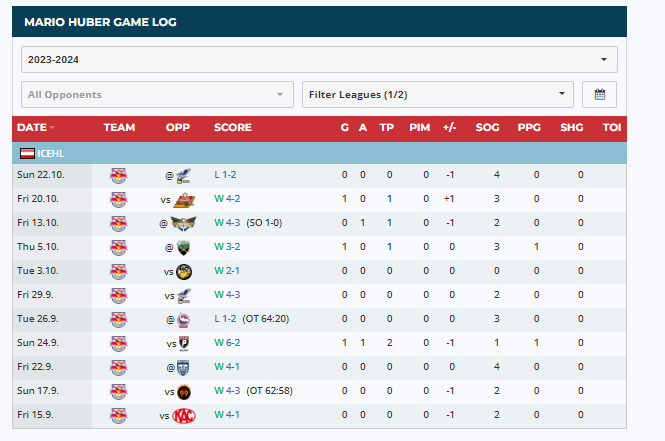Screen dimensions: 665x441
Task: Click opponent logo in the Fri 20.10. row
Action: (184, 199)
